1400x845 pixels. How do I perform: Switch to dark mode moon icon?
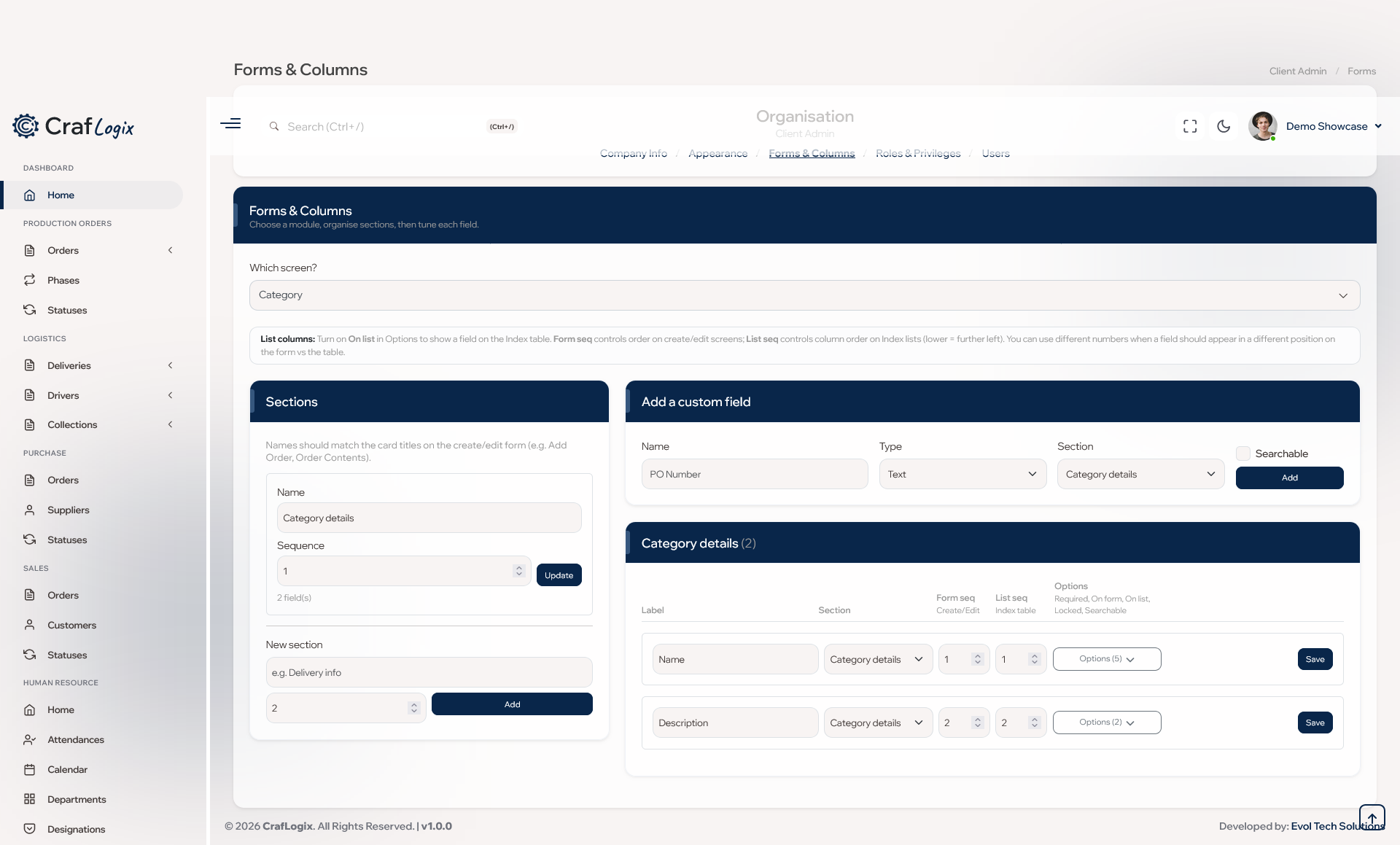[1224, 126]
